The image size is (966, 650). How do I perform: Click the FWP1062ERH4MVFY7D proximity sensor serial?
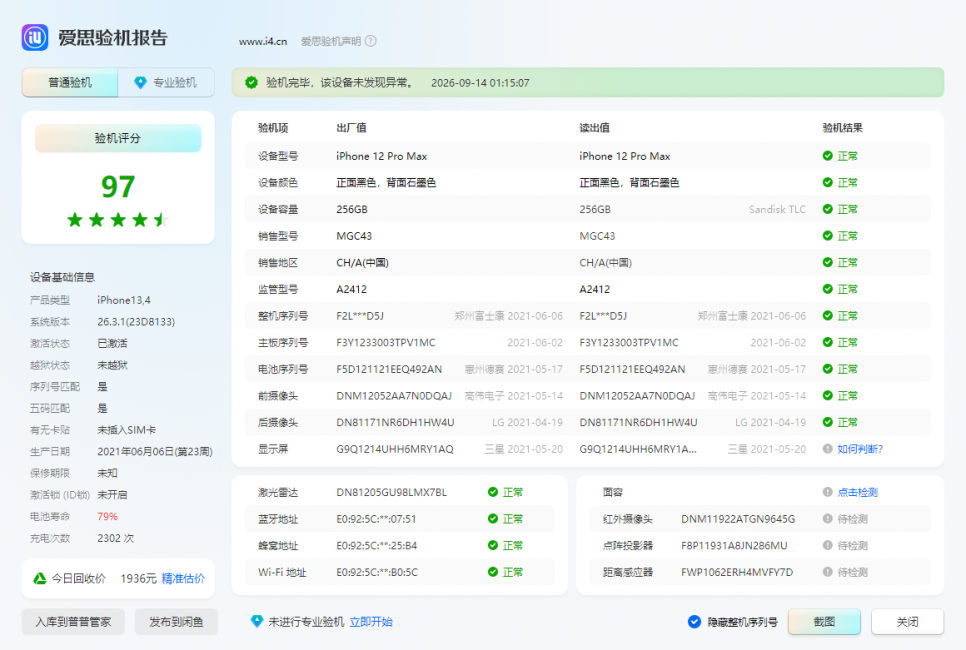pos(737,572)
